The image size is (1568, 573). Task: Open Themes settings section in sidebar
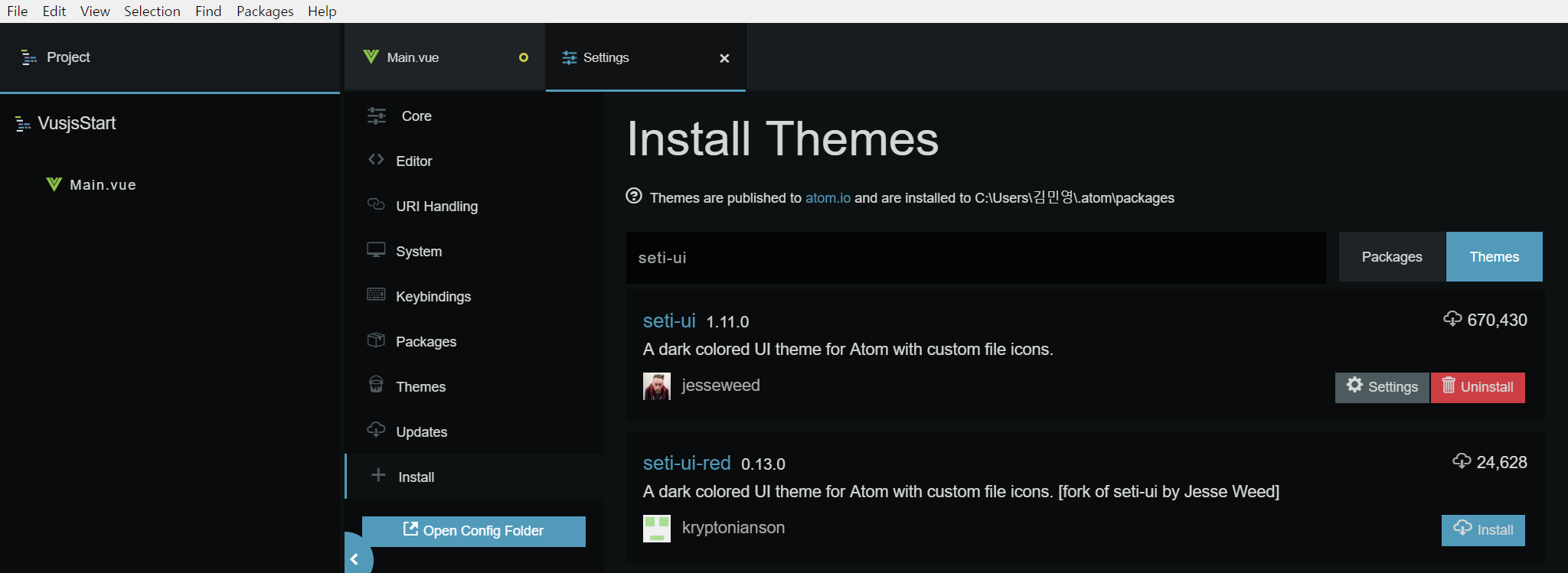click(x=474, y=386)
